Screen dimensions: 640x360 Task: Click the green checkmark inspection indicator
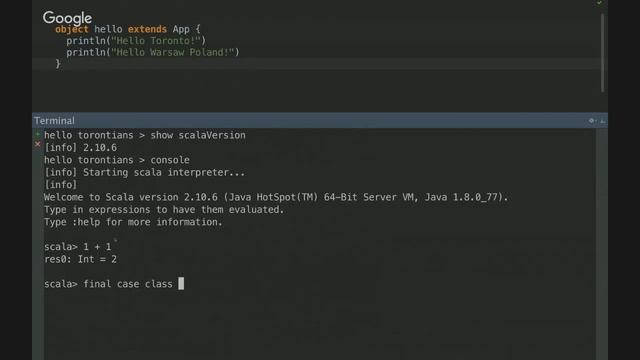click(599, 2)
